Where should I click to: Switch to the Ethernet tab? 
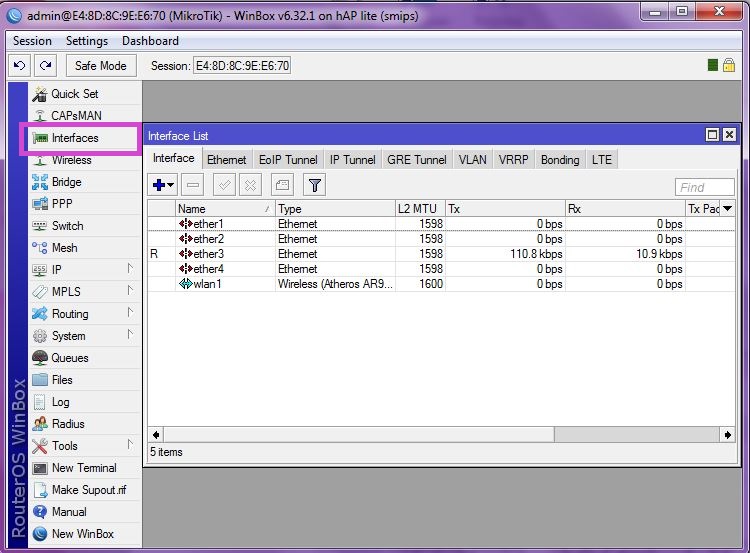[x=227, y=160]
